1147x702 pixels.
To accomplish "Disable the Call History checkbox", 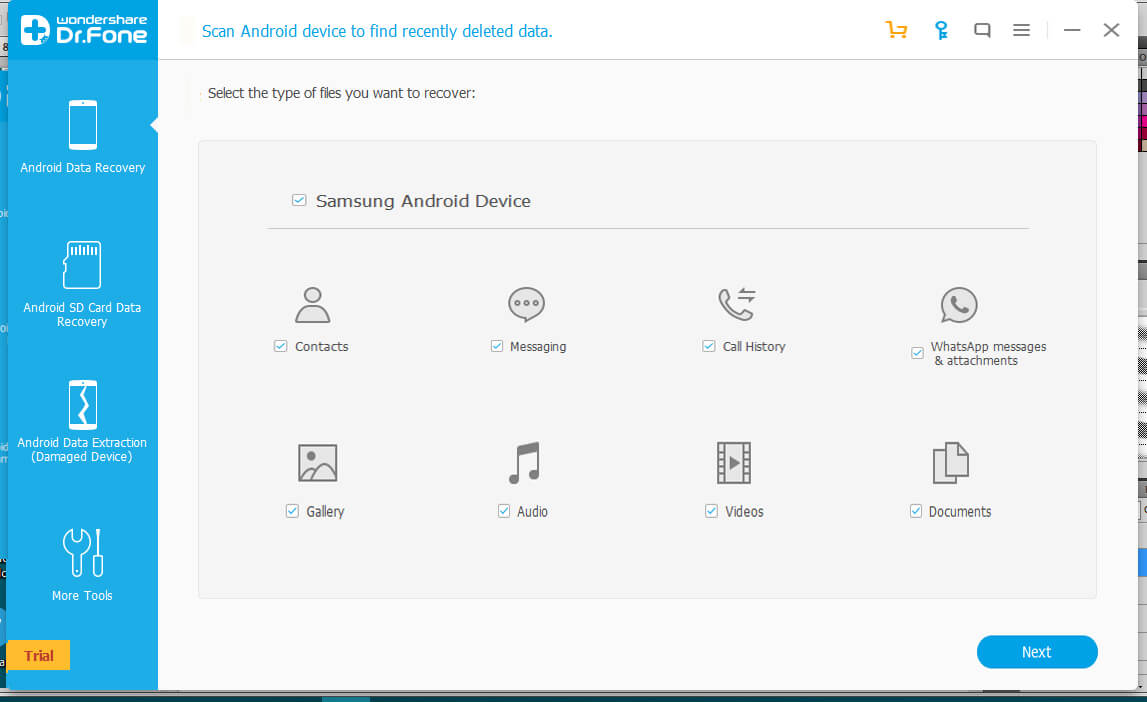I will (709, 346).
